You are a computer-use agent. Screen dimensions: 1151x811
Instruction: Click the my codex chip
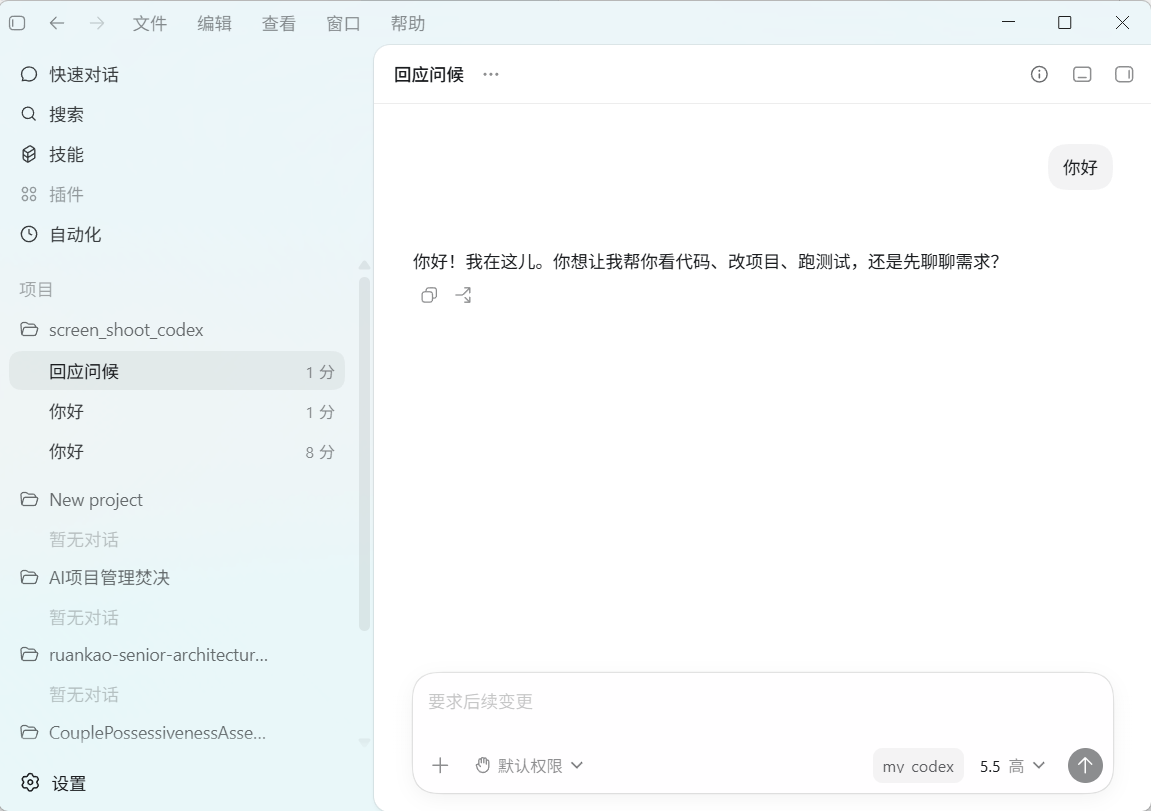[x=918, y=765]
